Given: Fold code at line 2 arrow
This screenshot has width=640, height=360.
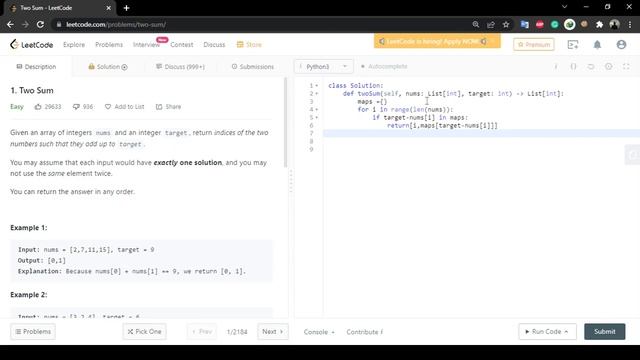Looking at the screenshot, I should tap(317, 93).
